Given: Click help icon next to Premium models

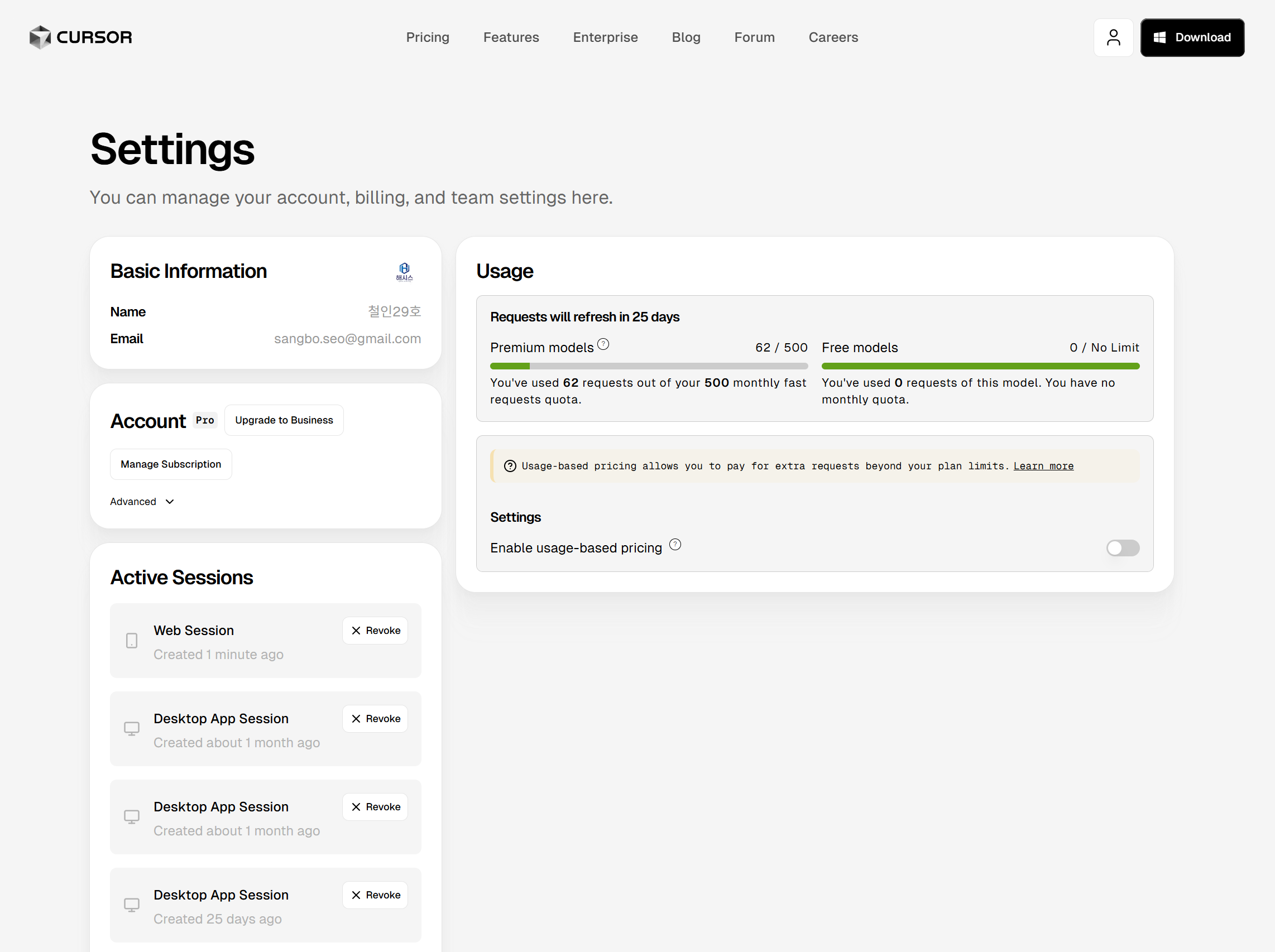Looking at the screenshot, I should (603, 344).
